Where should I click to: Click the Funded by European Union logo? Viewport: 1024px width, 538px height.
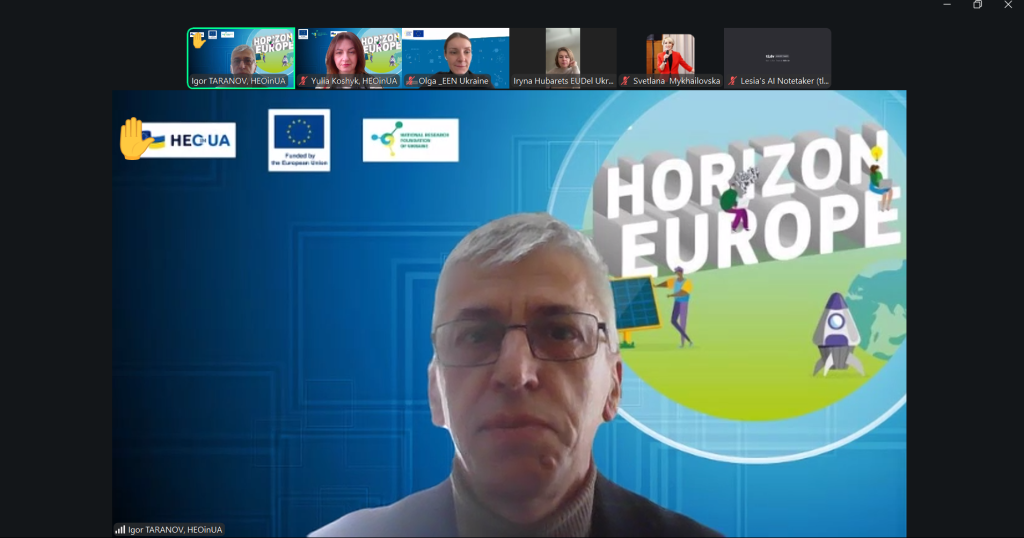[x=299, y=140]
